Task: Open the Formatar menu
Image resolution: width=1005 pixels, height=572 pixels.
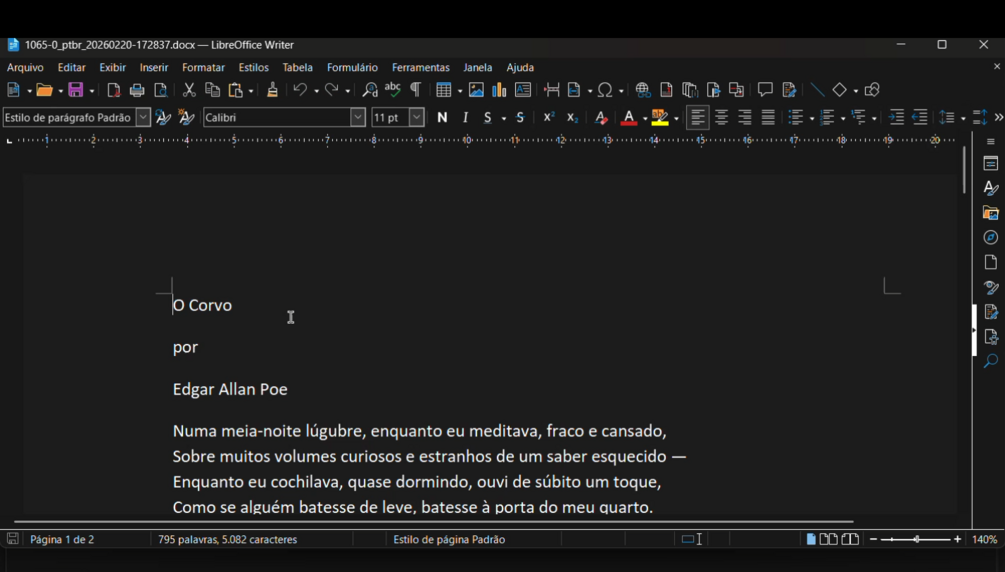Action: point(203,67)
